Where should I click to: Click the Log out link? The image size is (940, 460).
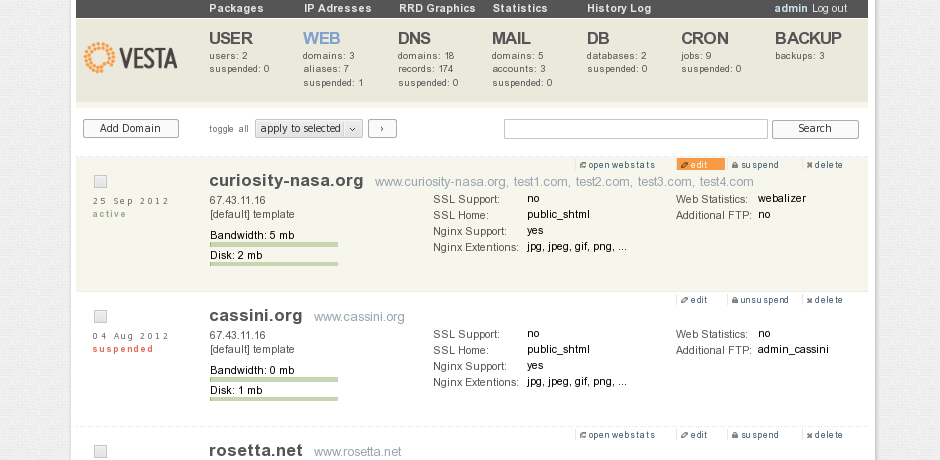tap(830, 8)
